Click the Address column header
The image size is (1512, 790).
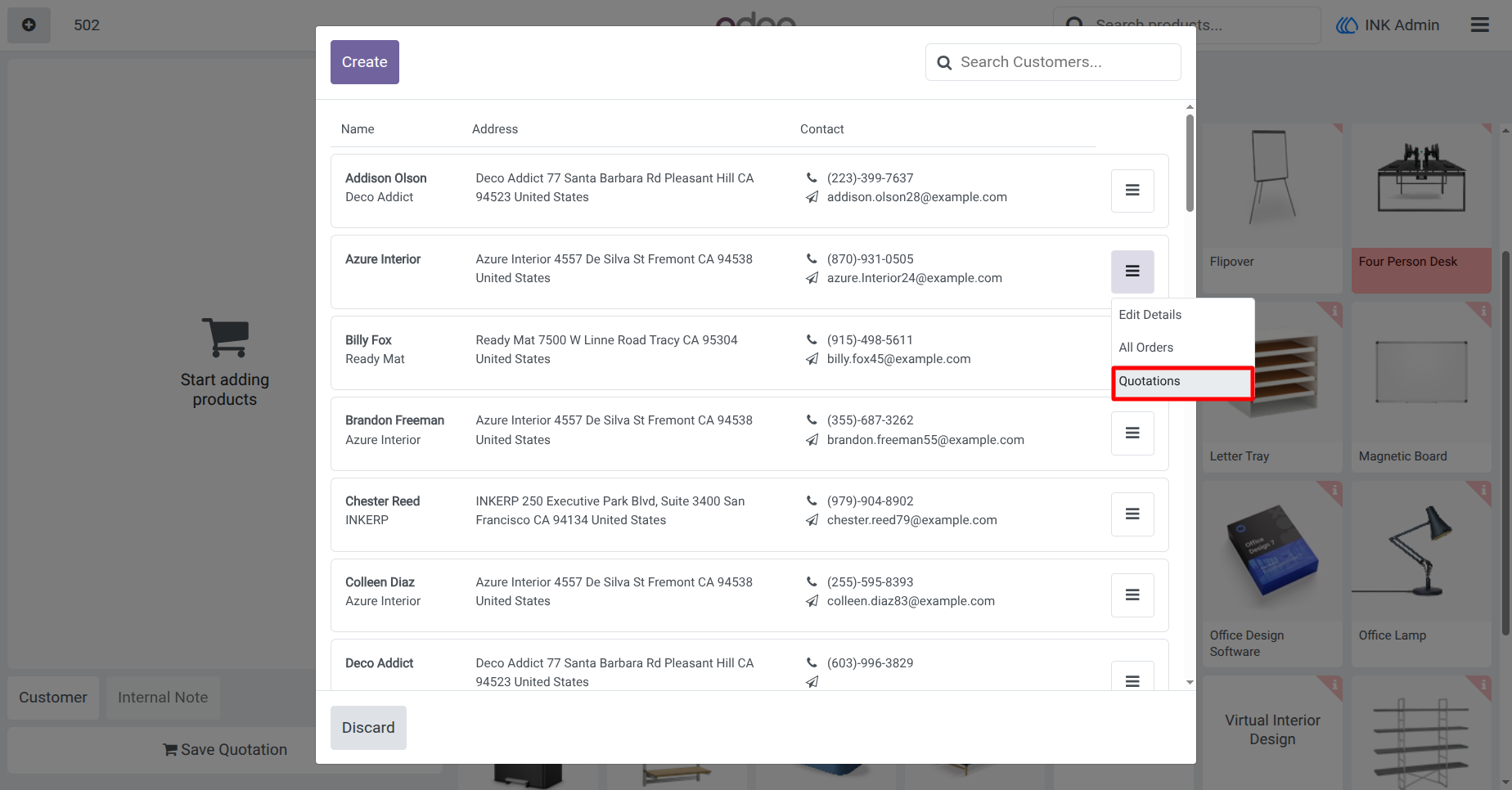pos(495,129)
